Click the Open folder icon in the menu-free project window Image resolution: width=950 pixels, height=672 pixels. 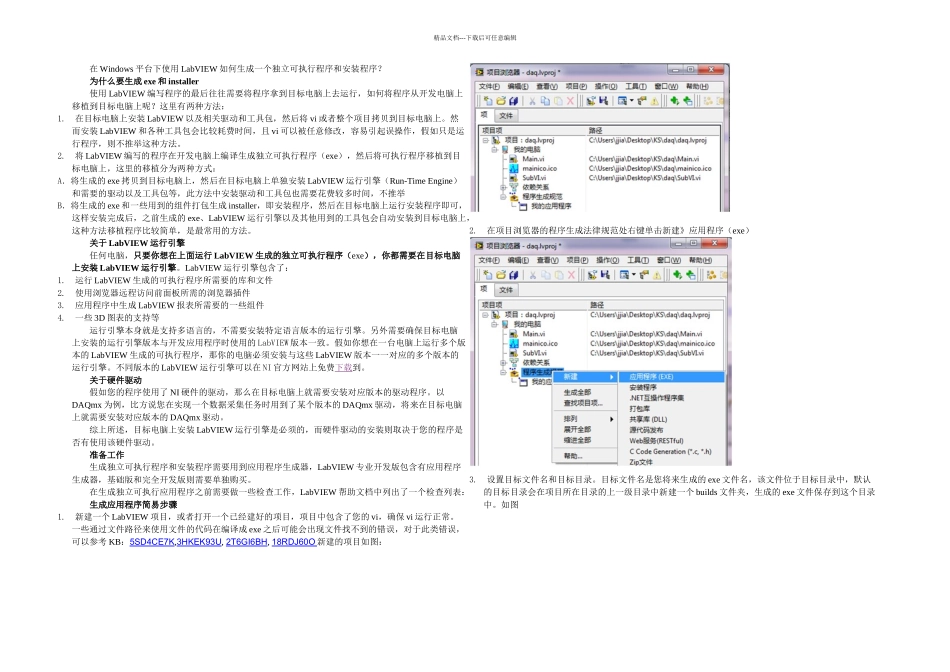pos(501,101)
